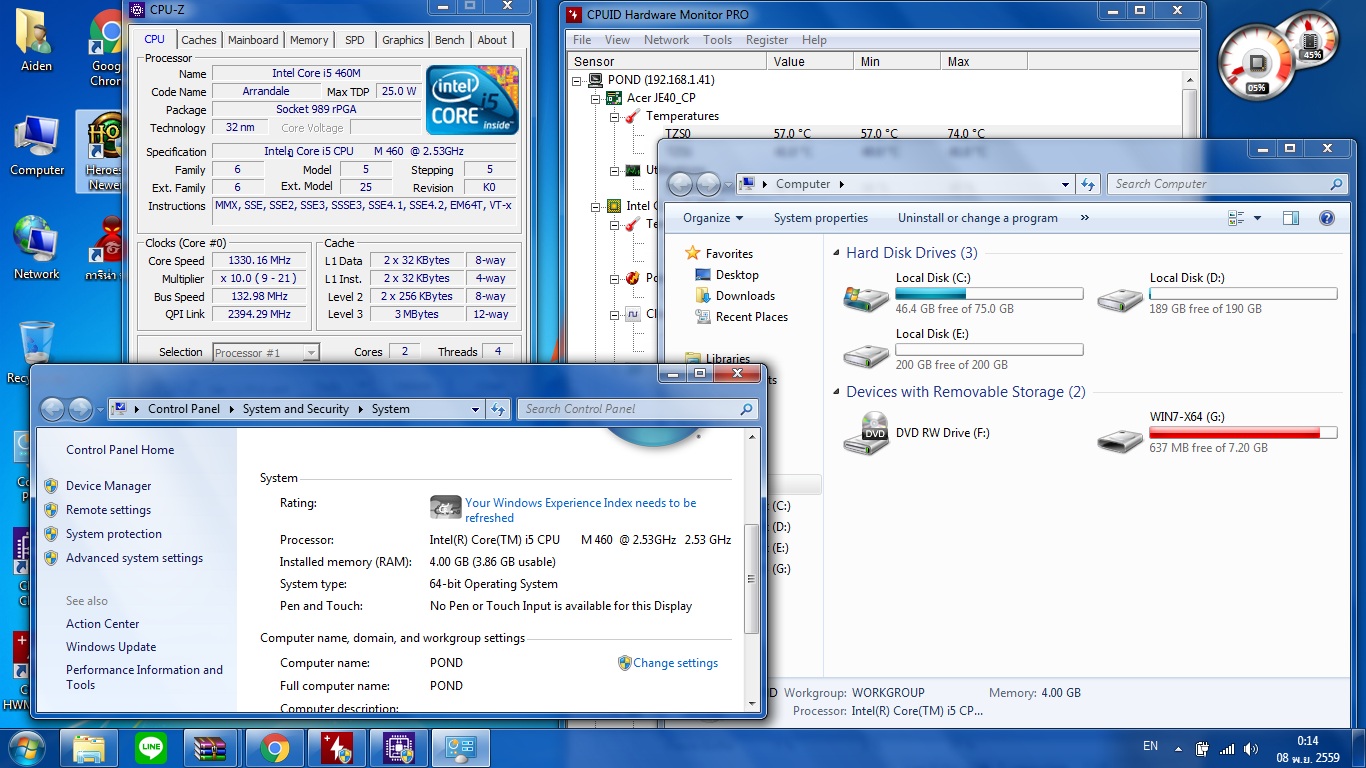Collapse the POND node in HWMonitor tree

577,80
